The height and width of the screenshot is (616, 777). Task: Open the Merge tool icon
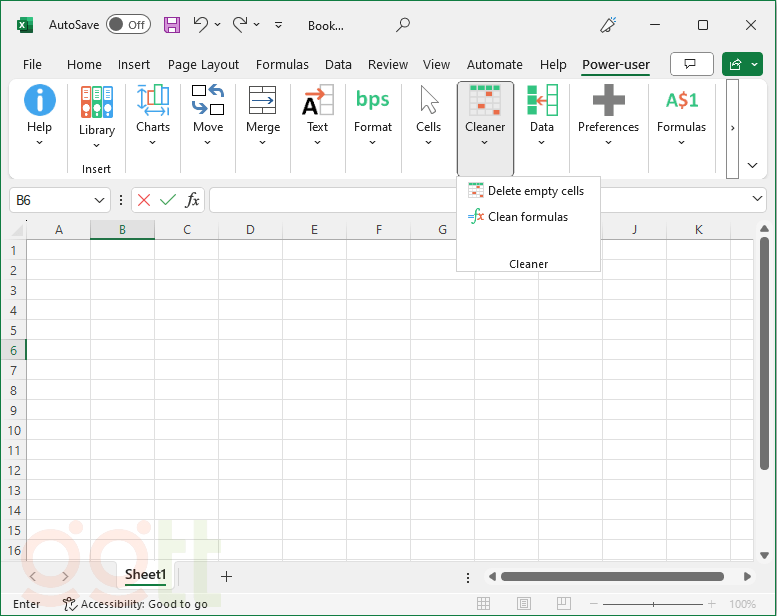coord(262,101)
